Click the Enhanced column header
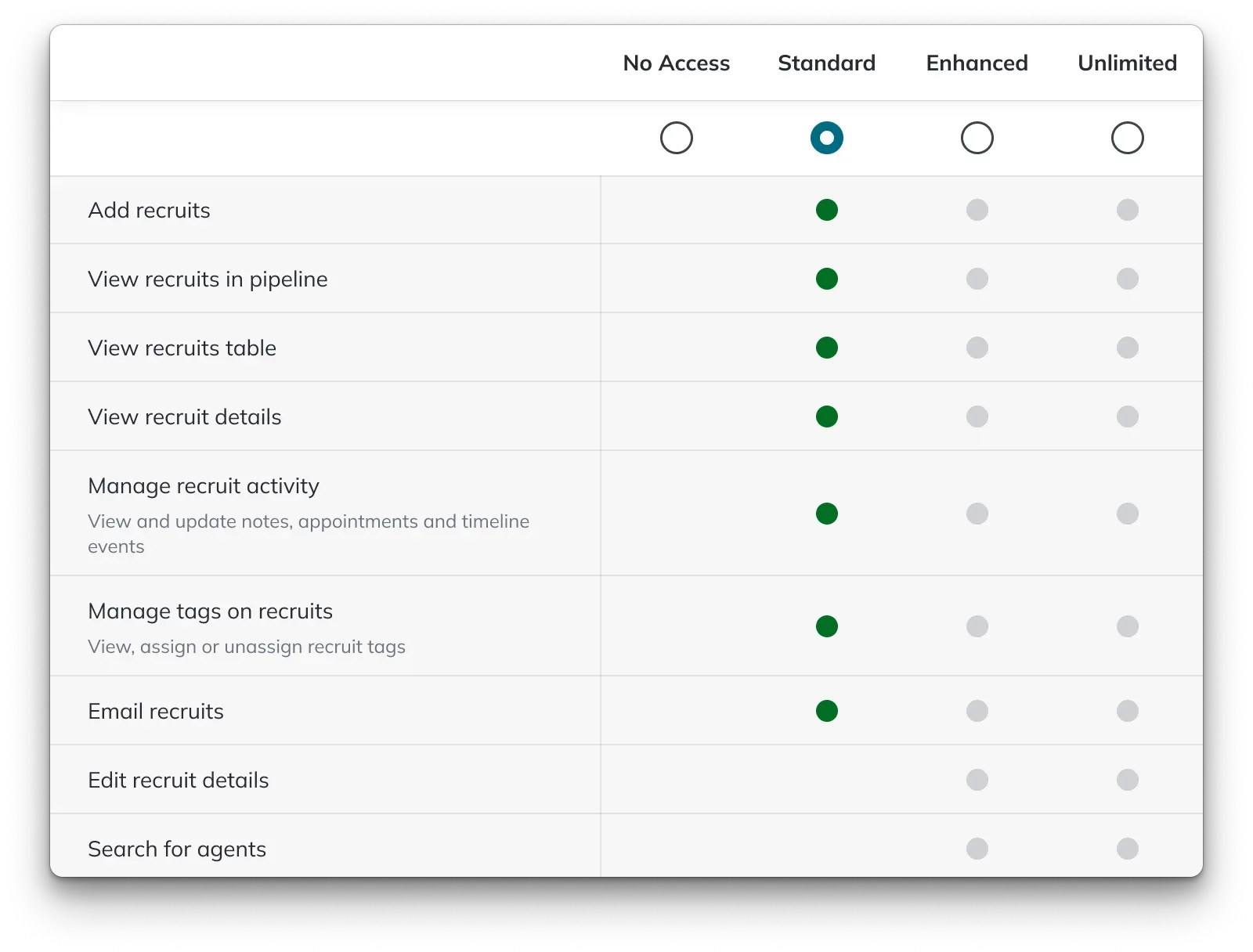This screenshot has width=1253, height=952. pyautogui.click(x=977, y=63)
